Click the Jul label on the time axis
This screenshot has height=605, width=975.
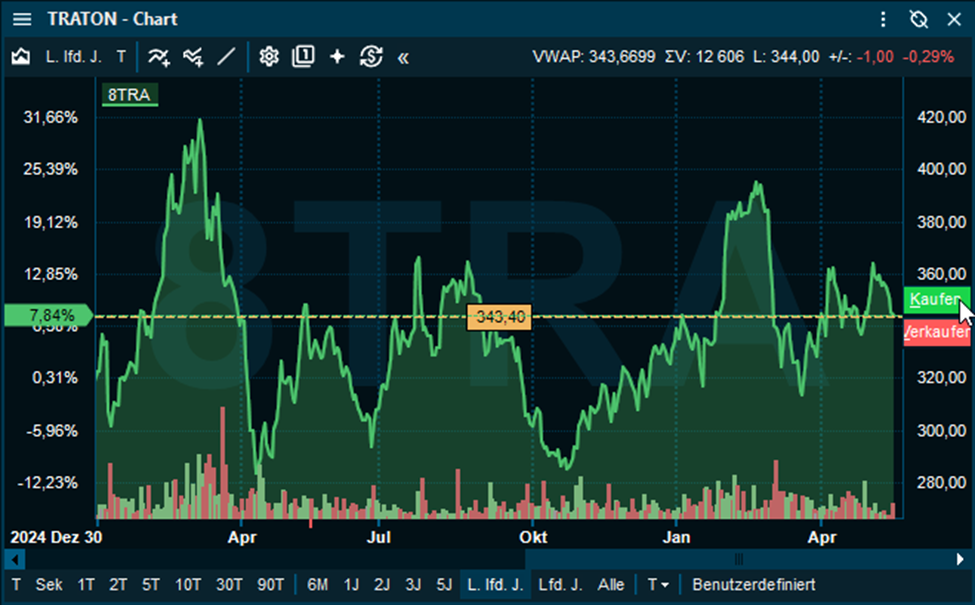pyautogui.click(x=379, y=537)
